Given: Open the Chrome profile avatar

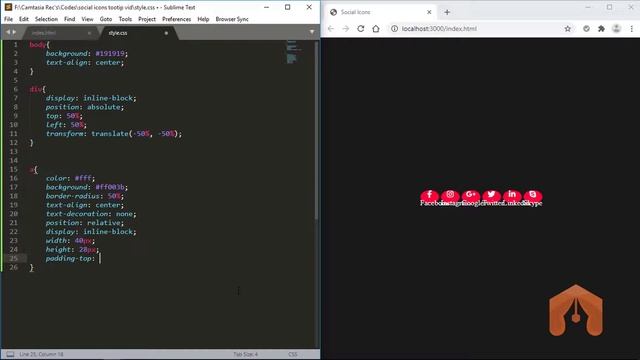Looking at the screenshot, I should point(616,29).
